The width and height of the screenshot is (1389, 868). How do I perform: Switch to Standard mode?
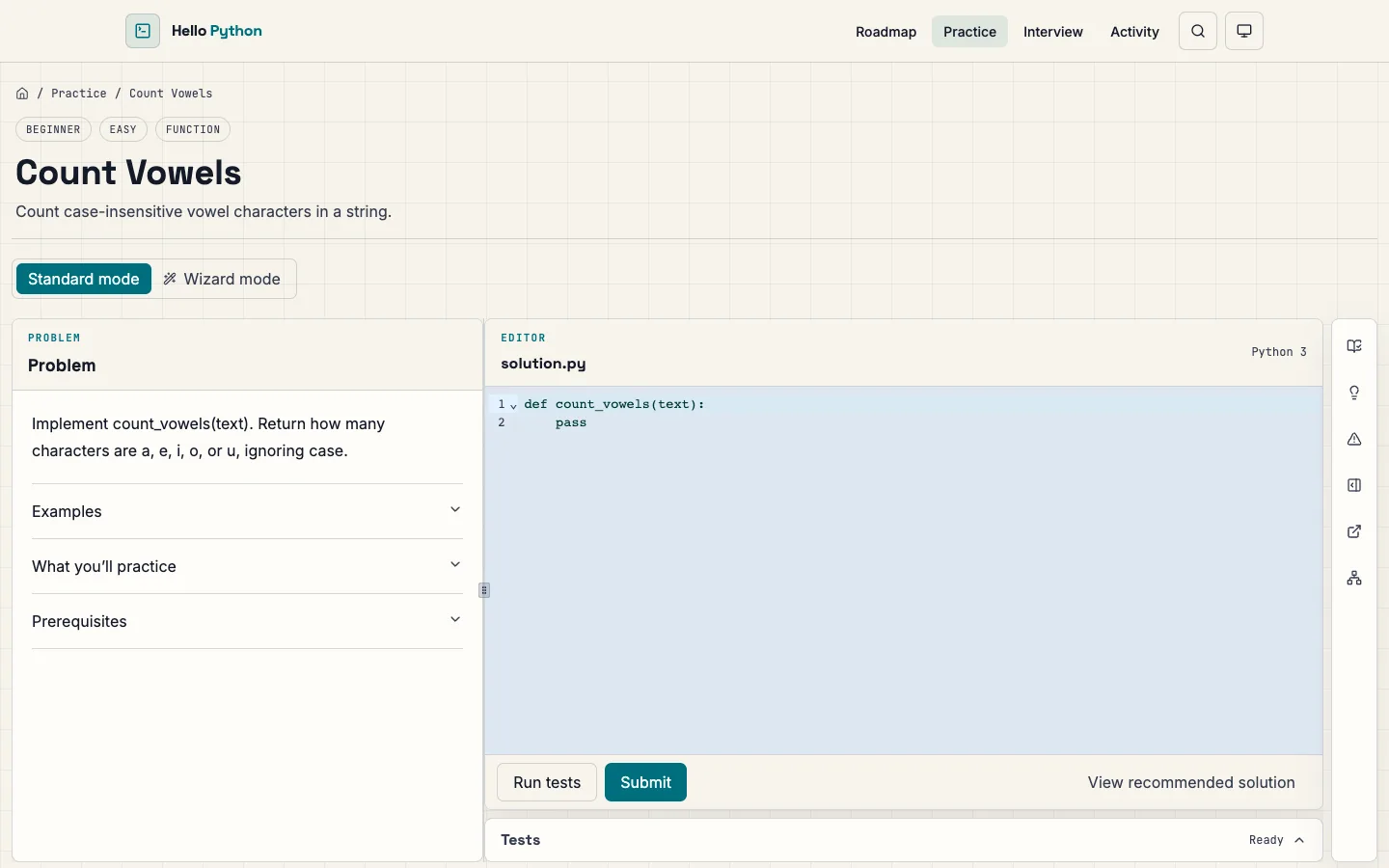click(84, 279)
